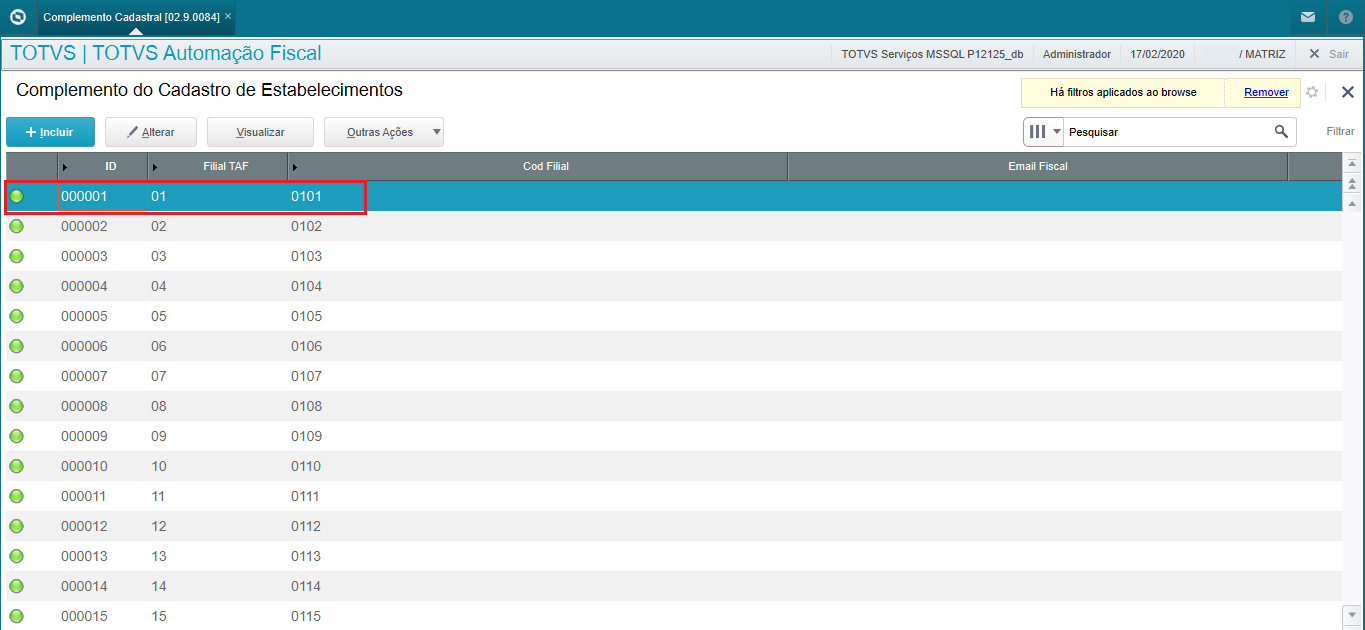The image size is (1365, 630).
Task: Open the search column selector icon
Action: tap(1044, 132)
